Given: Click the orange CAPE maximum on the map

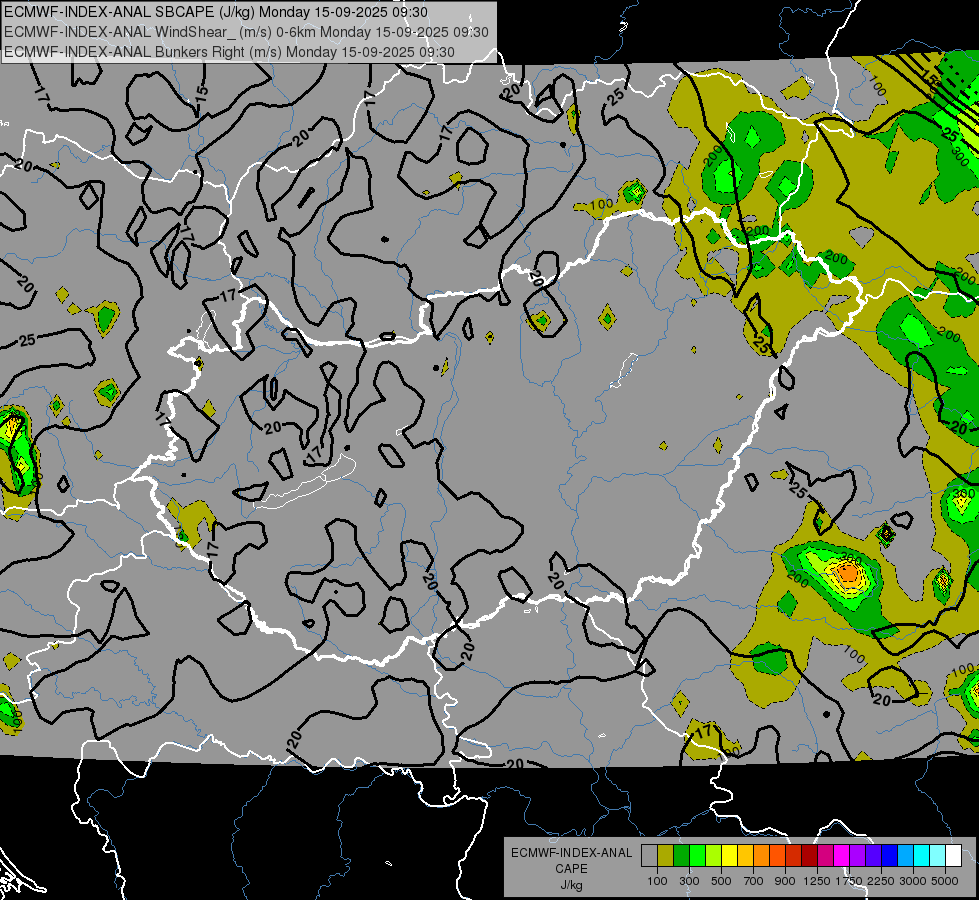Looking at the screenshot, I should click(x=848, y=572).
